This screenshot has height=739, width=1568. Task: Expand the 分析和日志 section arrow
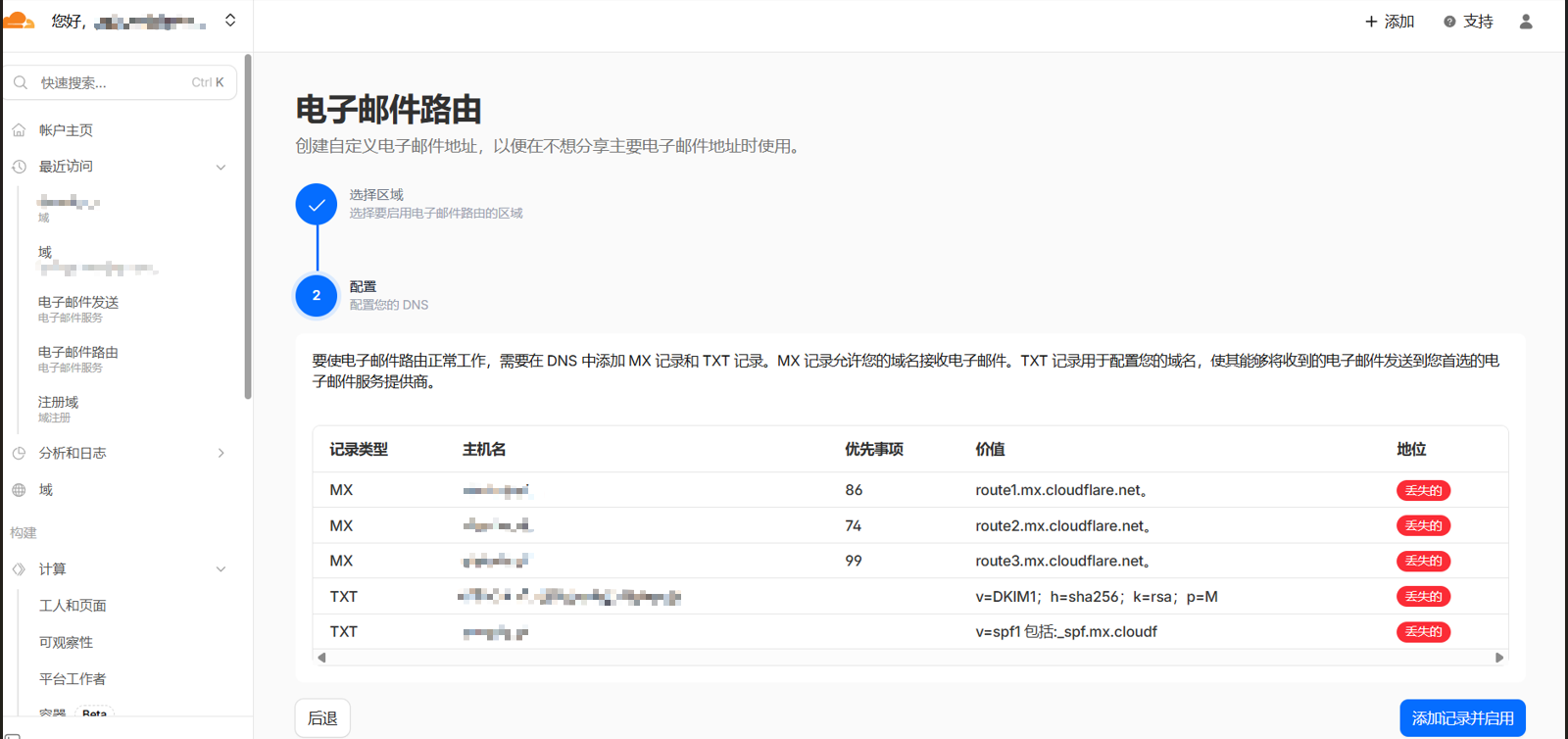coord(220,453)
